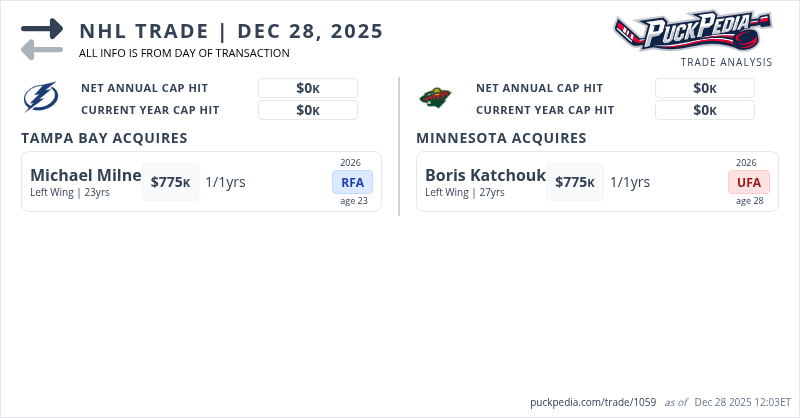Click Tampa Bay's net annual cap hit value
Screen dimensions: 800x418
pos(308,88)
